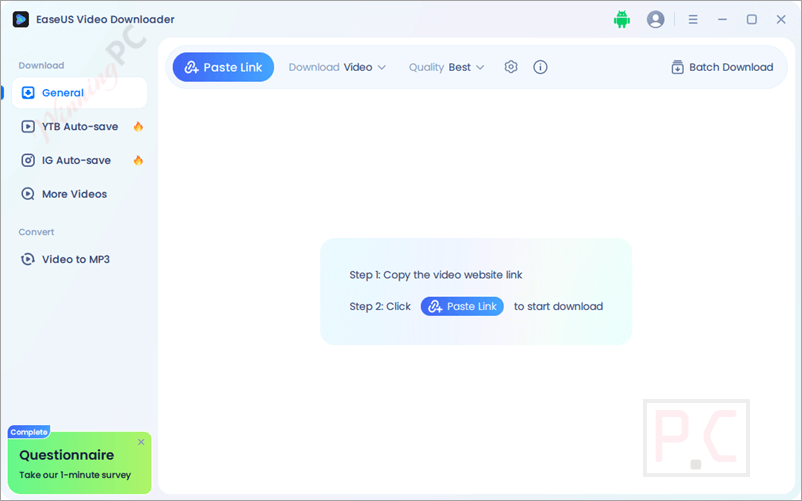
Task: Switch to YTB Auto-save tab
Action: tap(79, 126)
